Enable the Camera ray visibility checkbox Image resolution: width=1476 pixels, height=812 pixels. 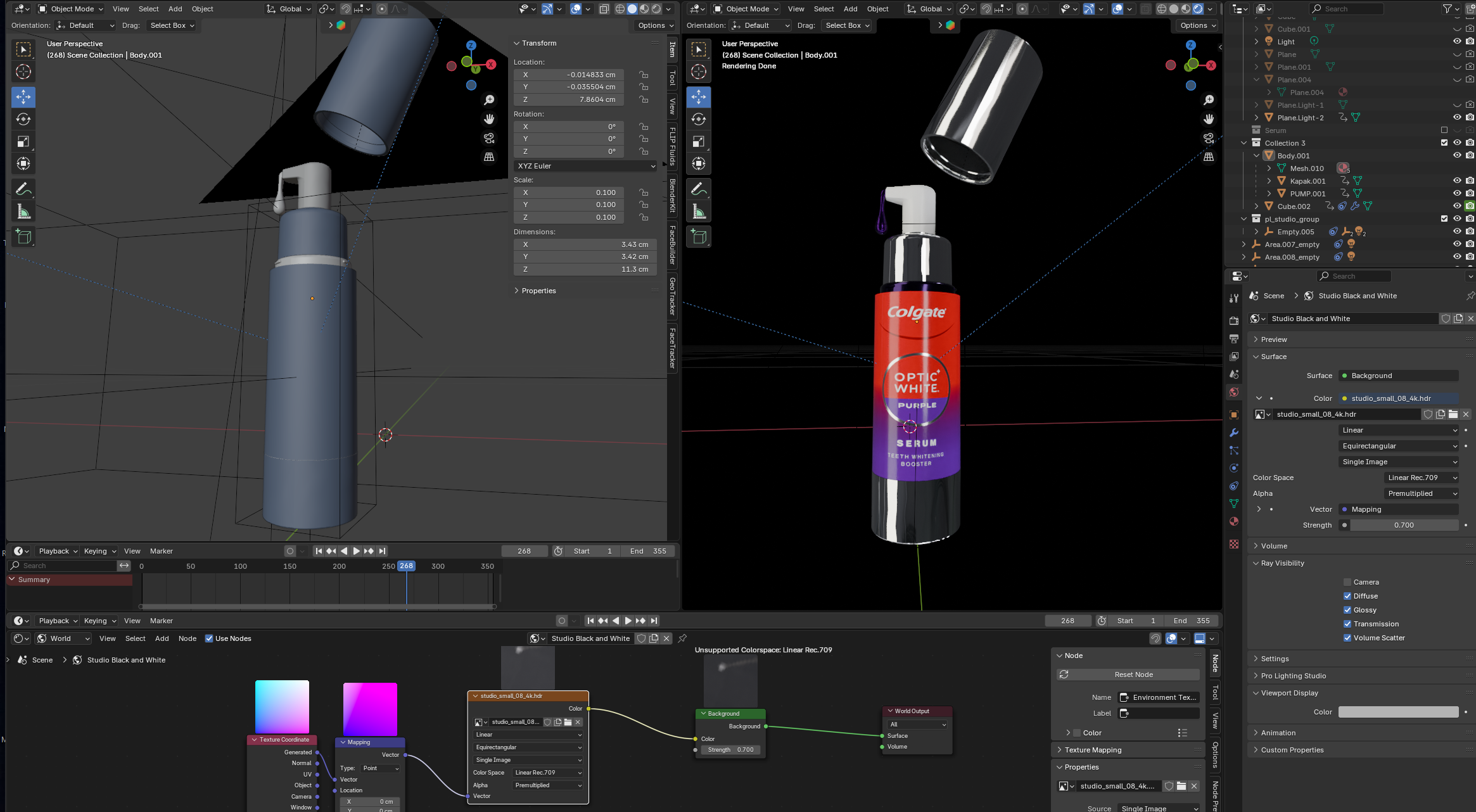coord(1347,582)
